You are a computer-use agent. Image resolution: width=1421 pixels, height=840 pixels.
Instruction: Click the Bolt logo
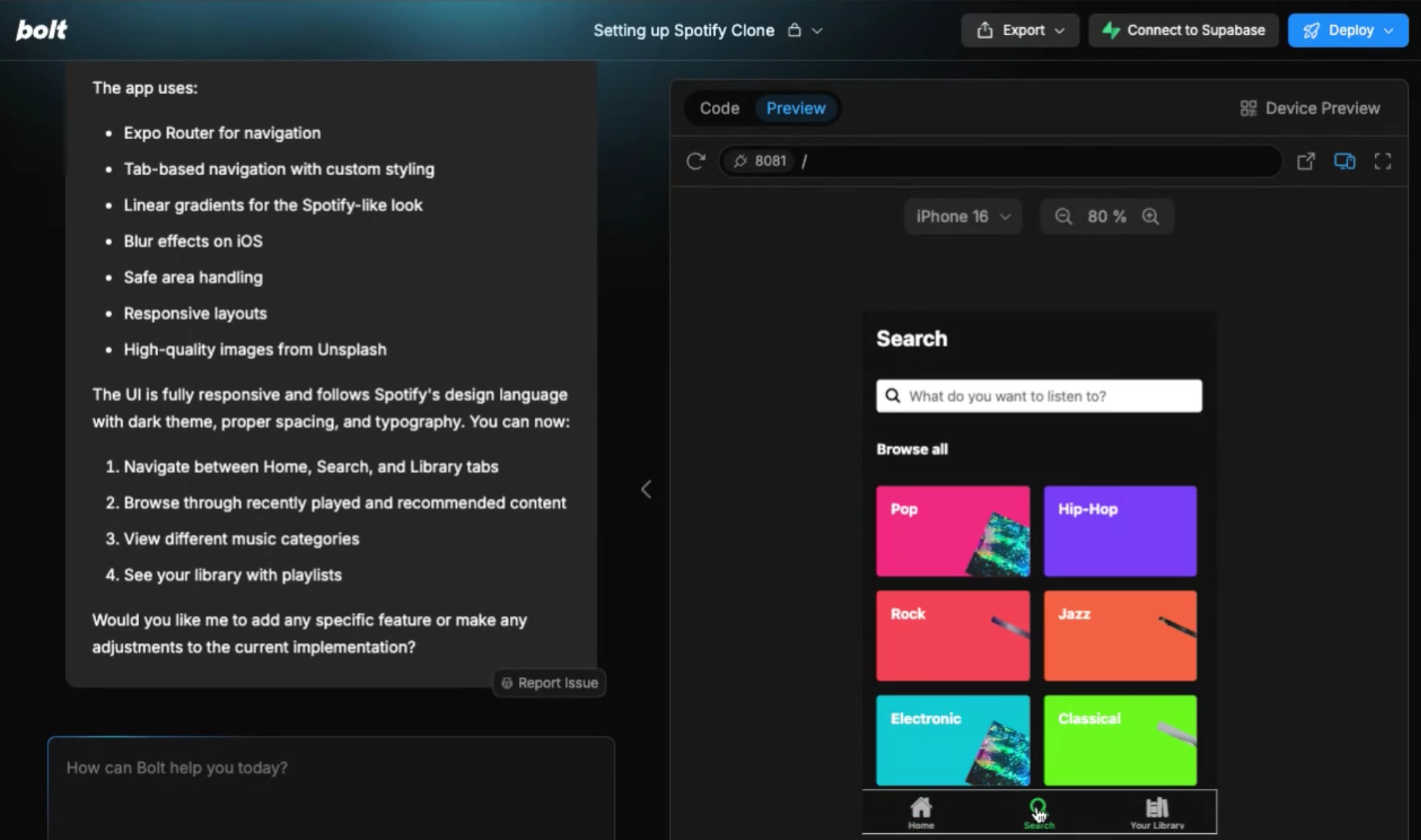point(41,30)
